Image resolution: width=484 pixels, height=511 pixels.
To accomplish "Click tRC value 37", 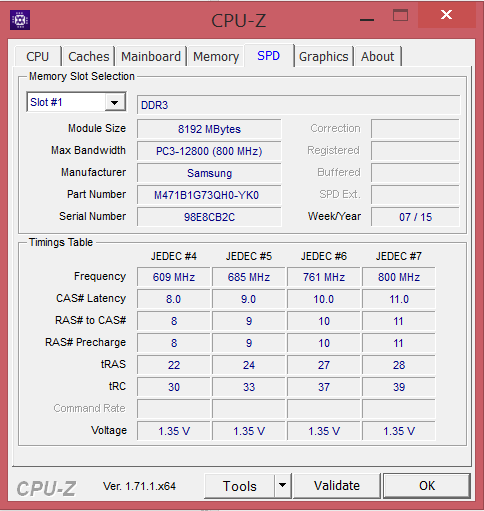I will [x=324, y=387].
